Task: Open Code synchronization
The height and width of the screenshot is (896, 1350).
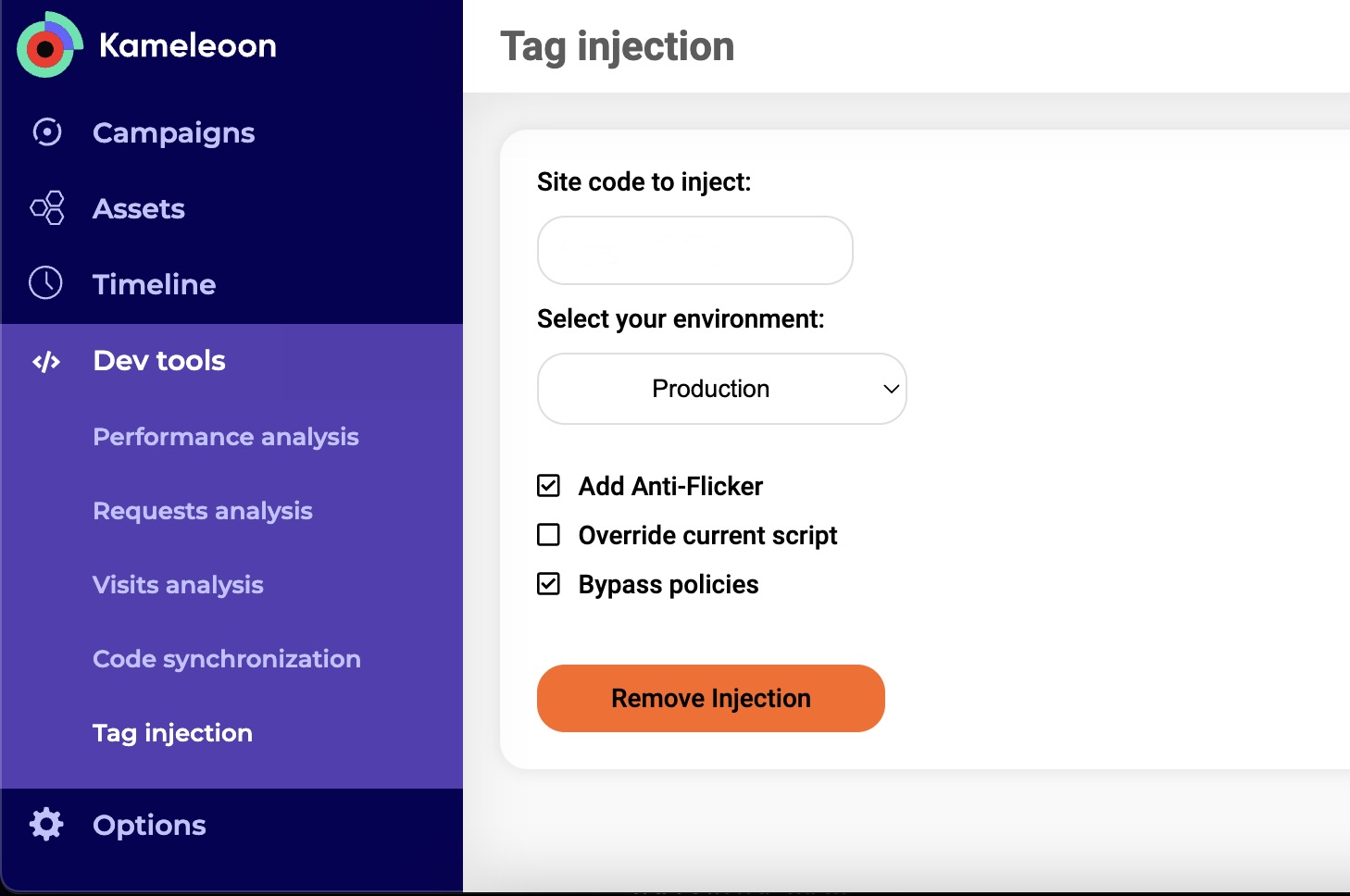Action: (226, 658)
